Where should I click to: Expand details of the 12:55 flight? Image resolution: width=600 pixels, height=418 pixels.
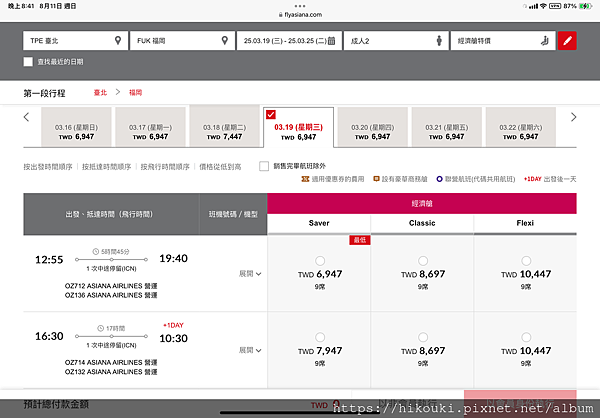[250, 274]
